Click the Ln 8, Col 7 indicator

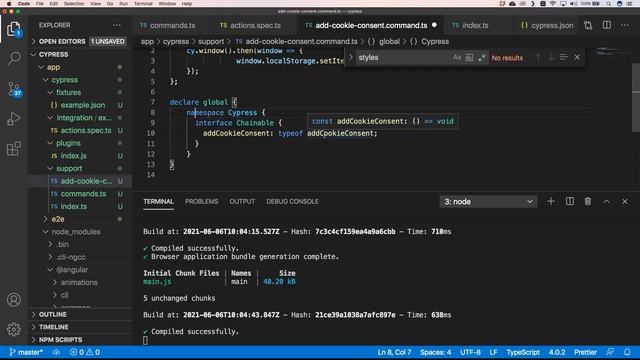click(x=394, y=352)
